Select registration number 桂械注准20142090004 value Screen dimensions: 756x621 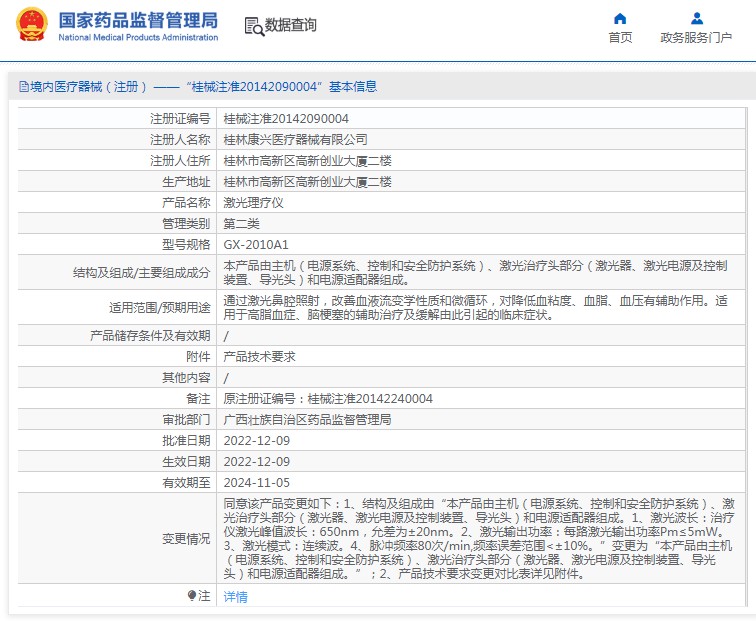(286, 119)
